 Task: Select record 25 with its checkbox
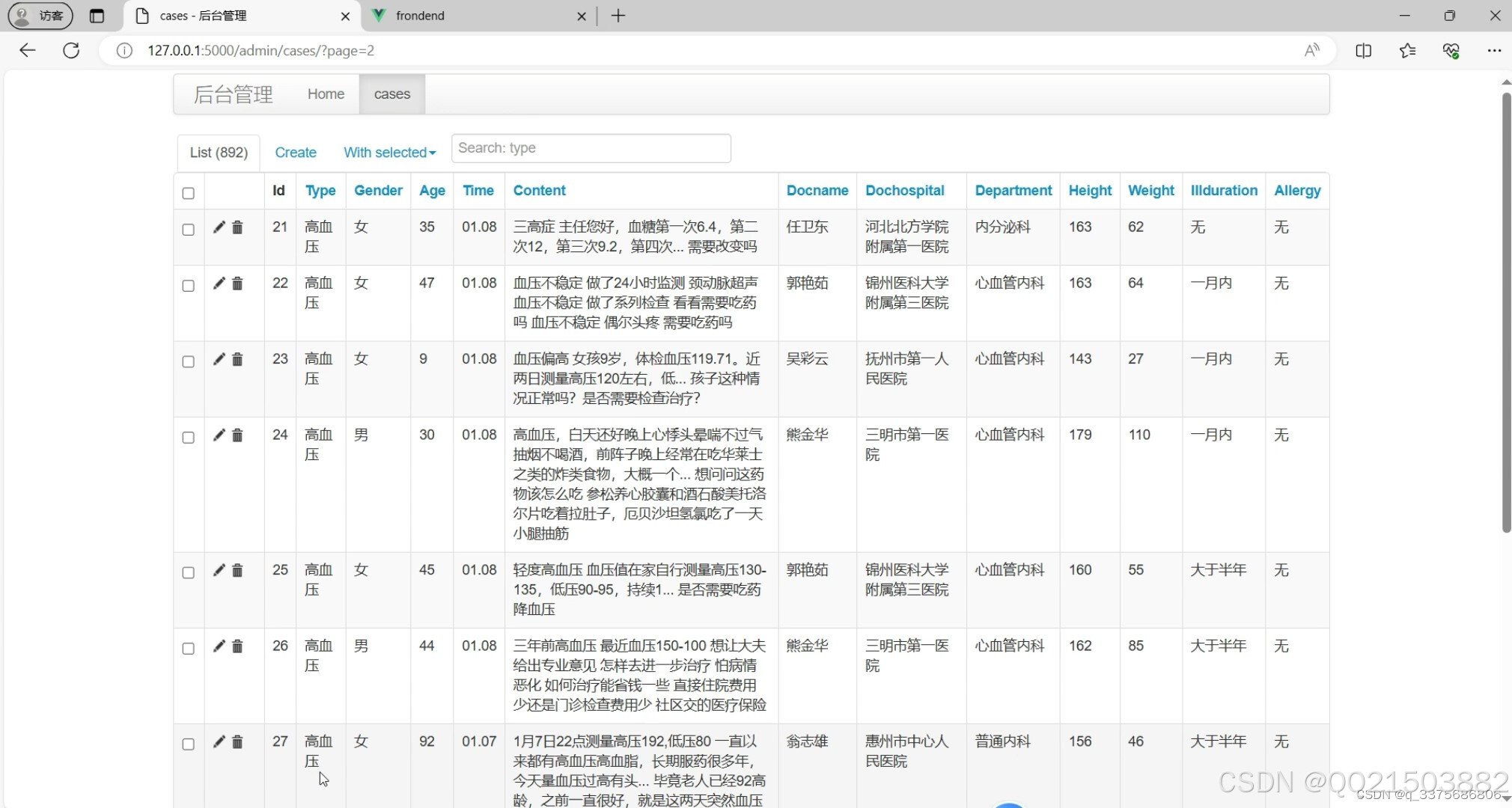pos(188,572)
